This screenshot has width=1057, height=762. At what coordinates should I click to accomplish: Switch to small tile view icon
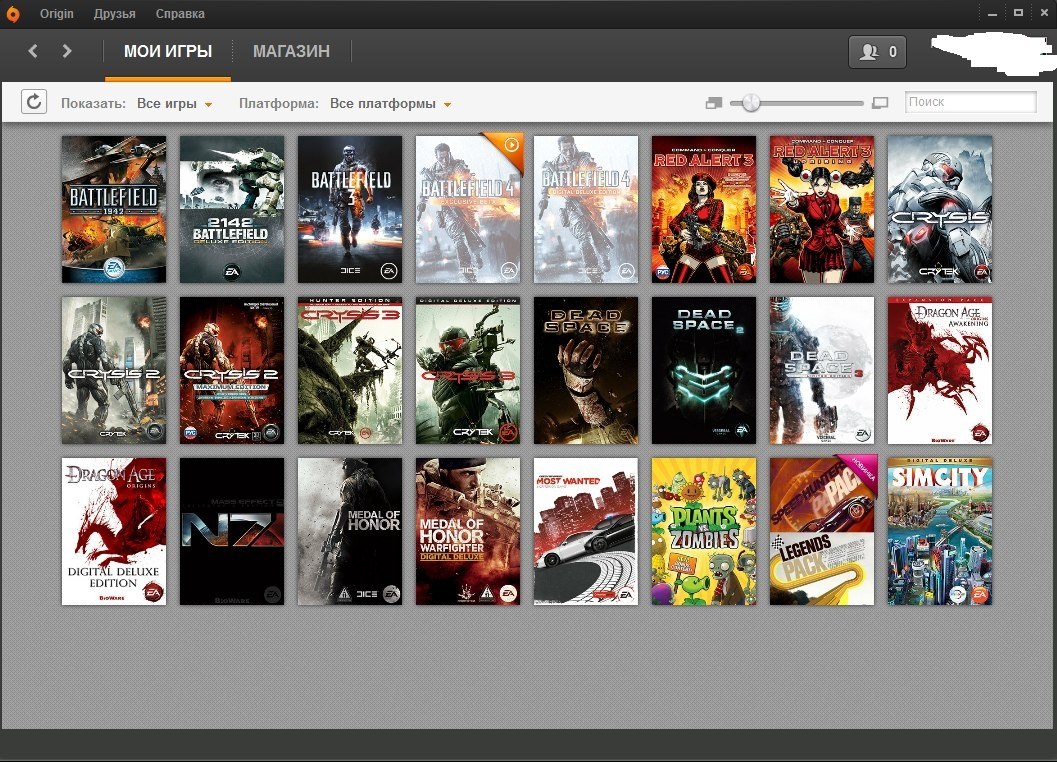coord(713,103)
